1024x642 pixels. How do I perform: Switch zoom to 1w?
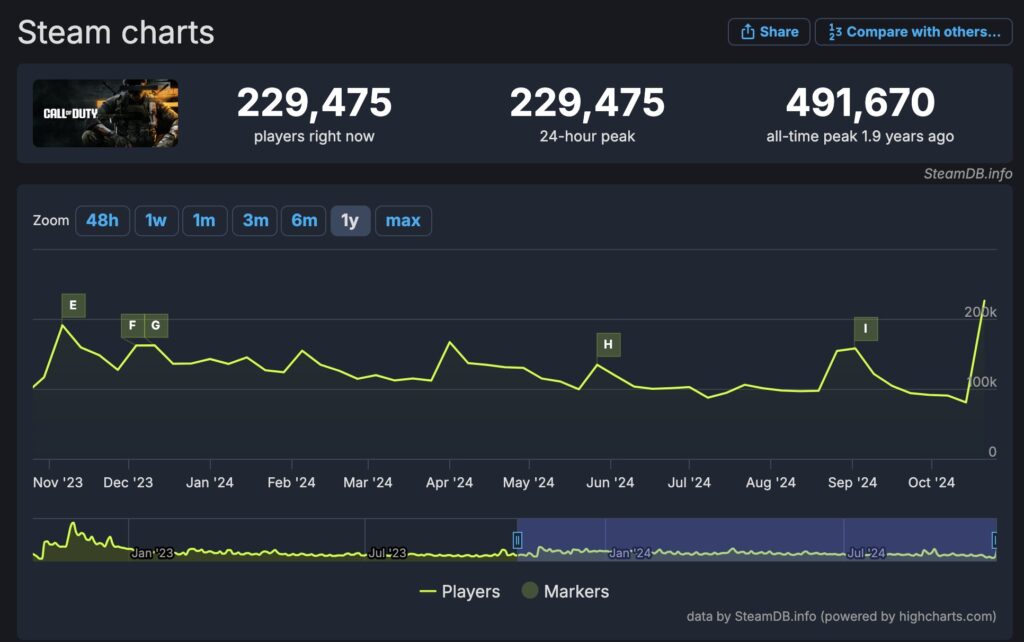pyautogui.click(x=156, y=221)
